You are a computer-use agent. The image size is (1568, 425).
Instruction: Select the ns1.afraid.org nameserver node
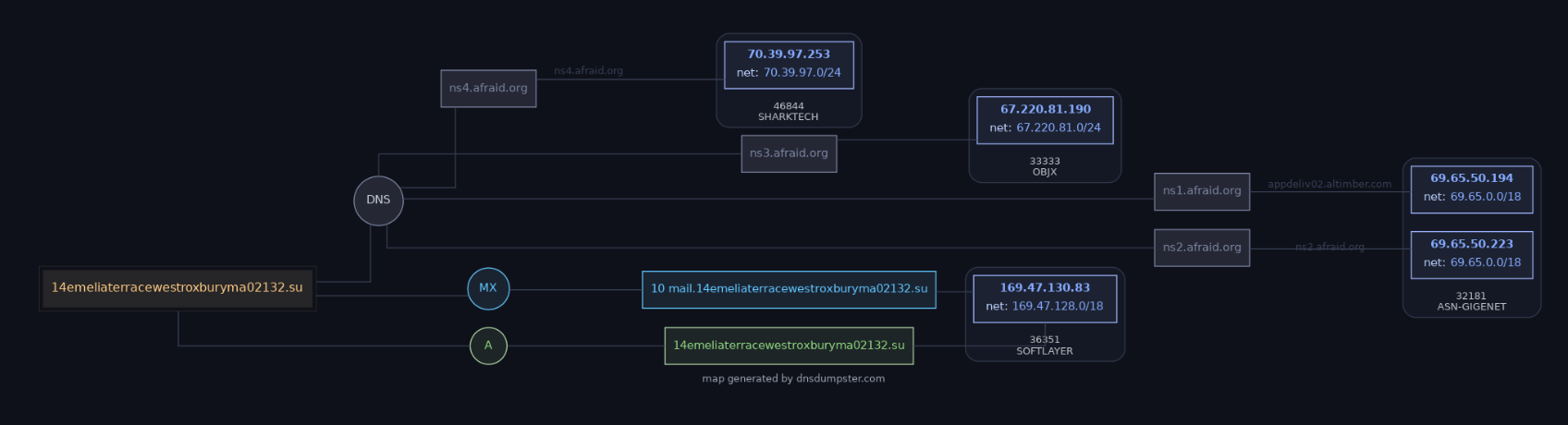pyautogui.click(x=1202, y=191)
